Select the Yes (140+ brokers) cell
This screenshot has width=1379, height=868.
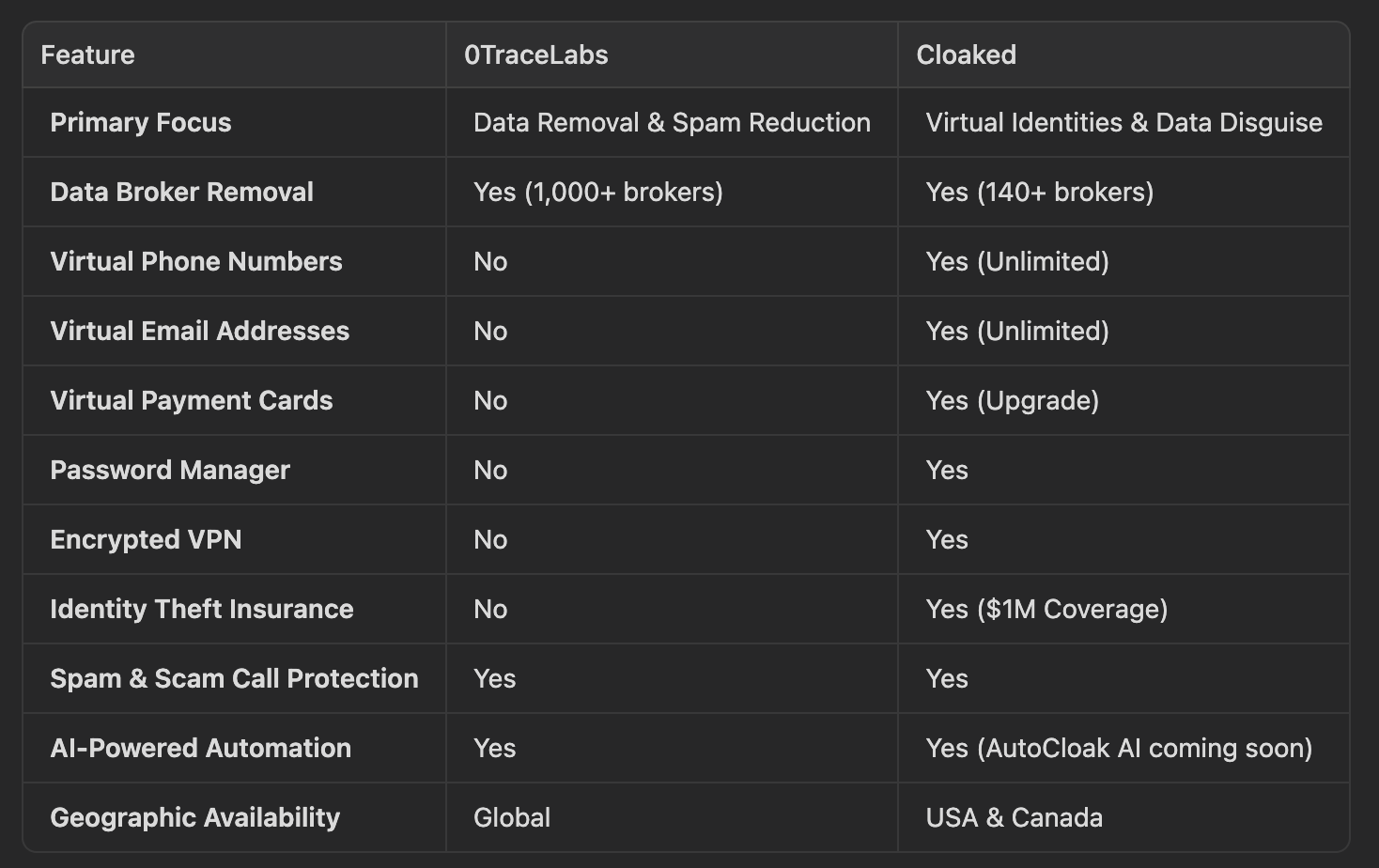1039,192
